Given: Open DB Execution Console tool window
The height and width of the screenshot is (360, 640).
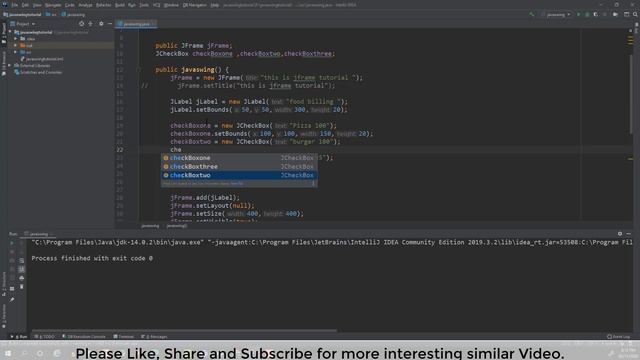Looking at the screenshot, I should 84,337.
